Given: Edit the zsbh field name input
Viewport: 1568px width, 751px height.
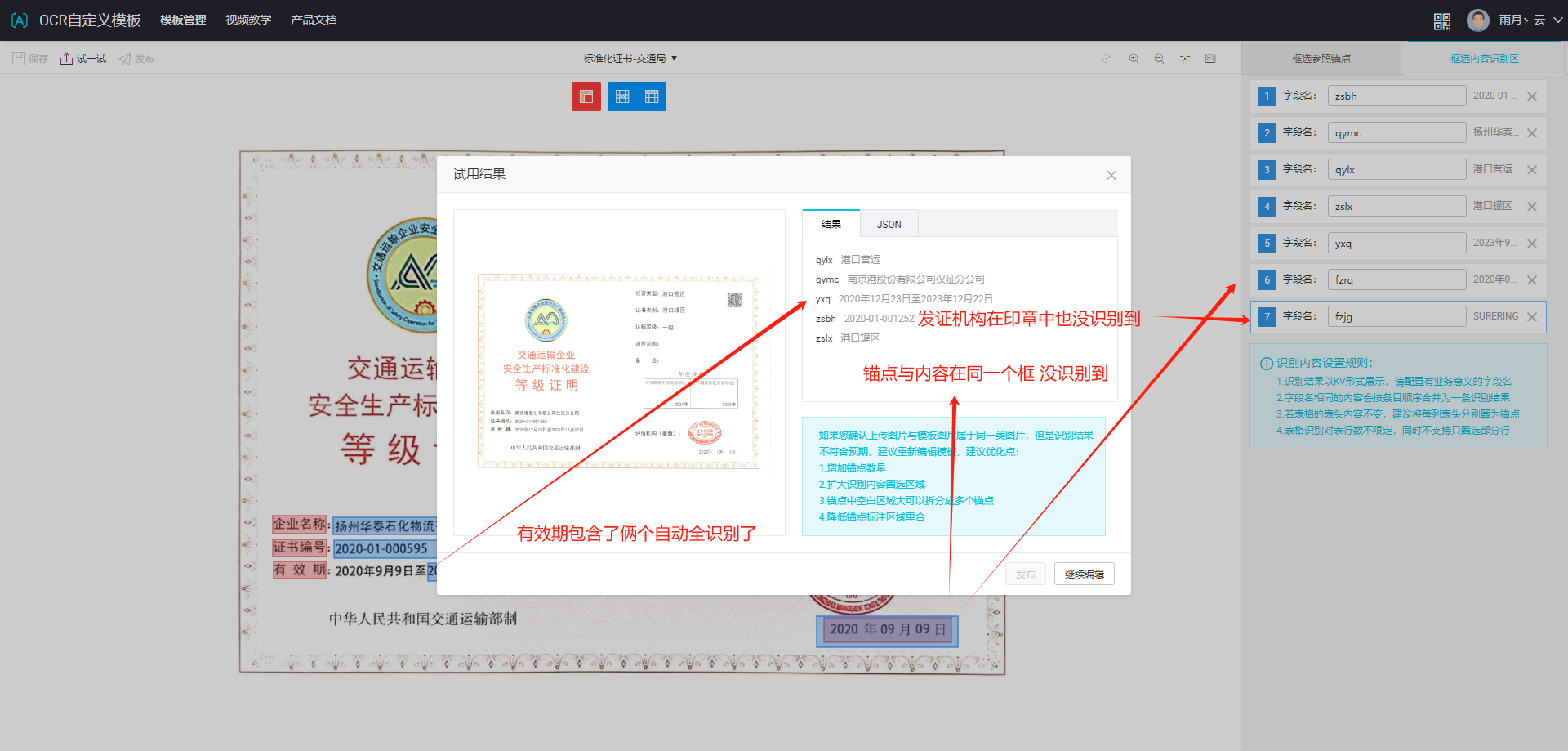Looking at the screenshot, I should click(1396, 96).
